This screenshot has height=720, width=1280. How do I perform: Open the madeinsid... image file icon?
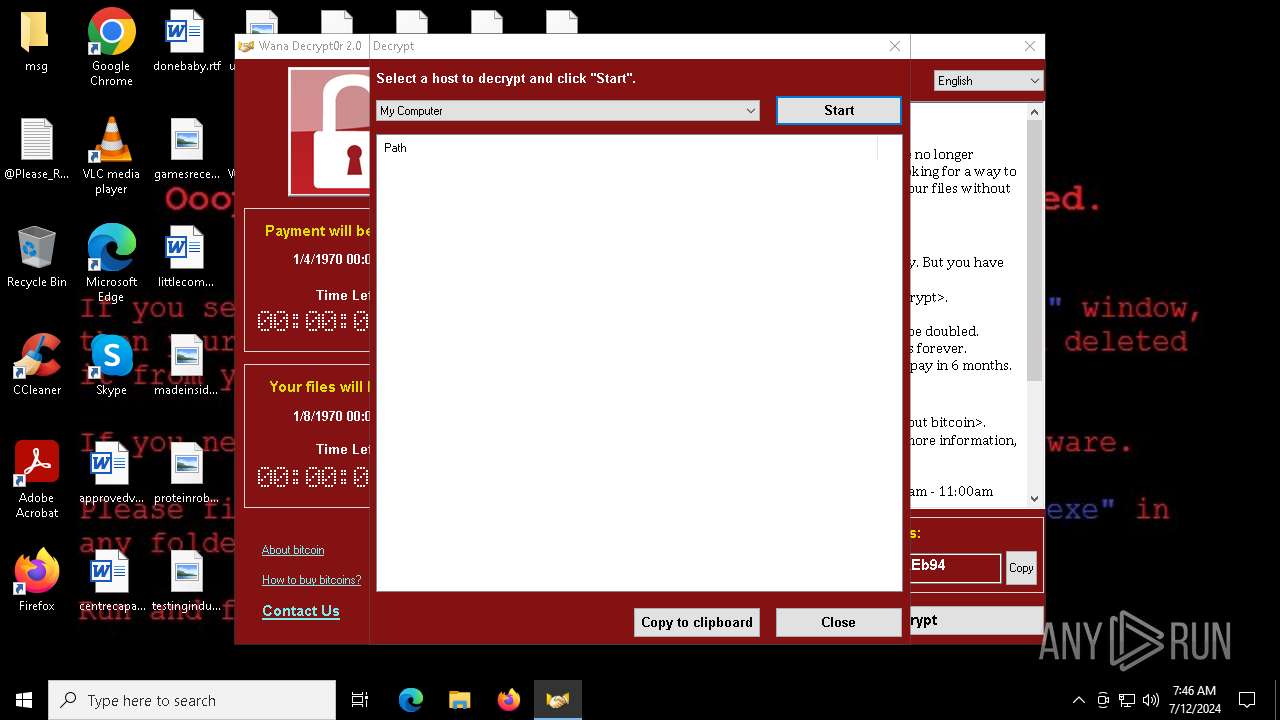click(186, 365)
